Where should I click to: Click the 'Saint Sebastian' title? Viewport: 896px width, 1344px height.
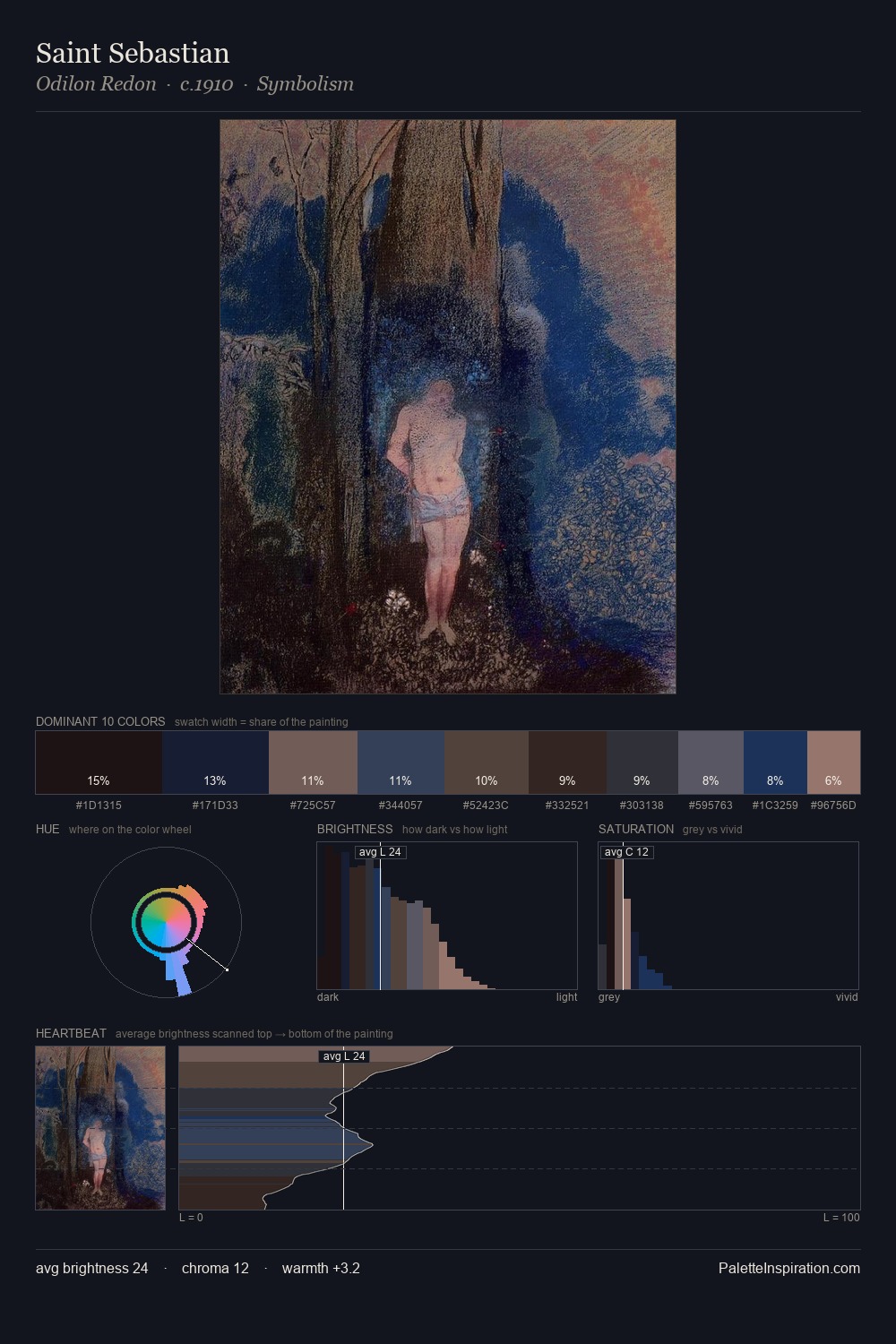tap(133, 53)
